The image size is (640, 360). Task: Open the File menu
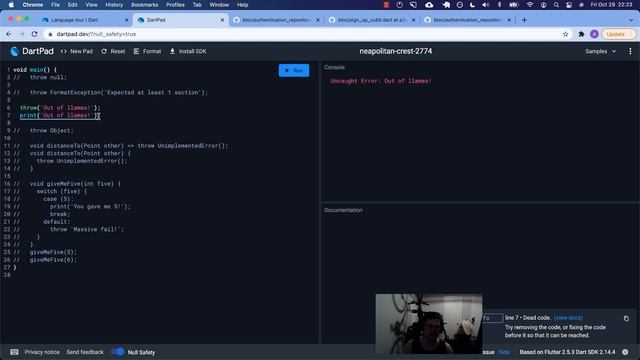55,5
